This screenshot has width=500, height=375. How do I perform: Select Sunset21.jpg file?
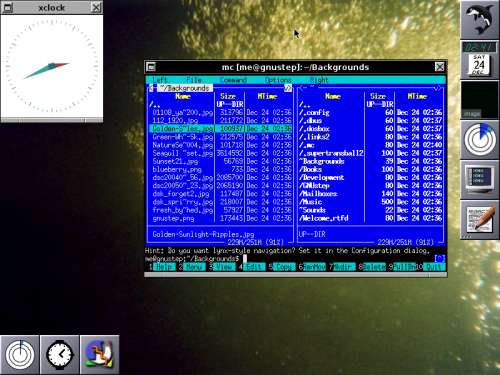click(x=220, y=161)
